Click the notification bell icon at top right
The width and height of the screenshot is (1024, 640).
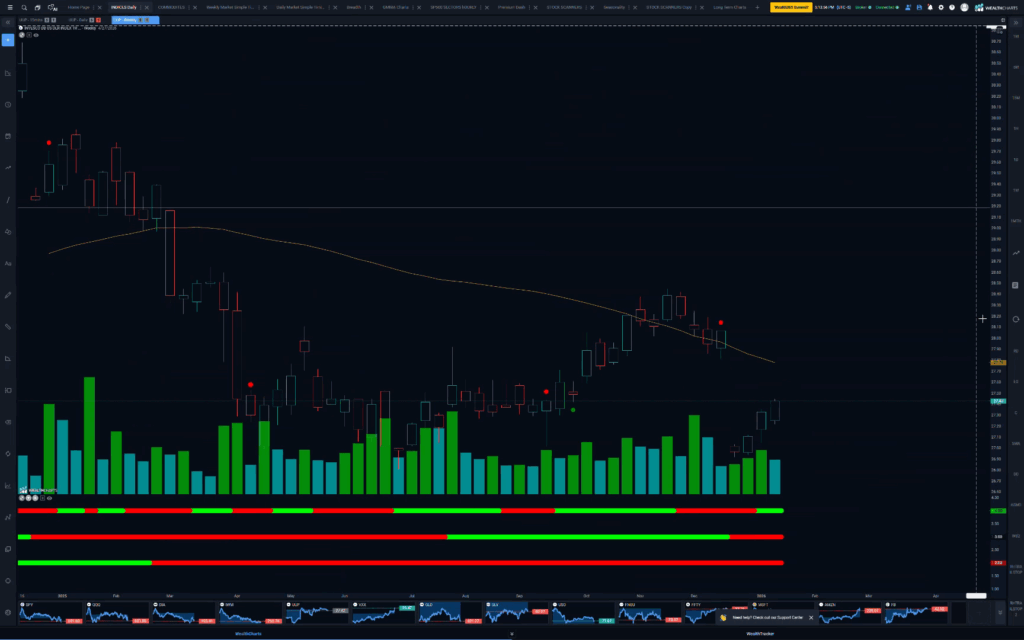930,7
